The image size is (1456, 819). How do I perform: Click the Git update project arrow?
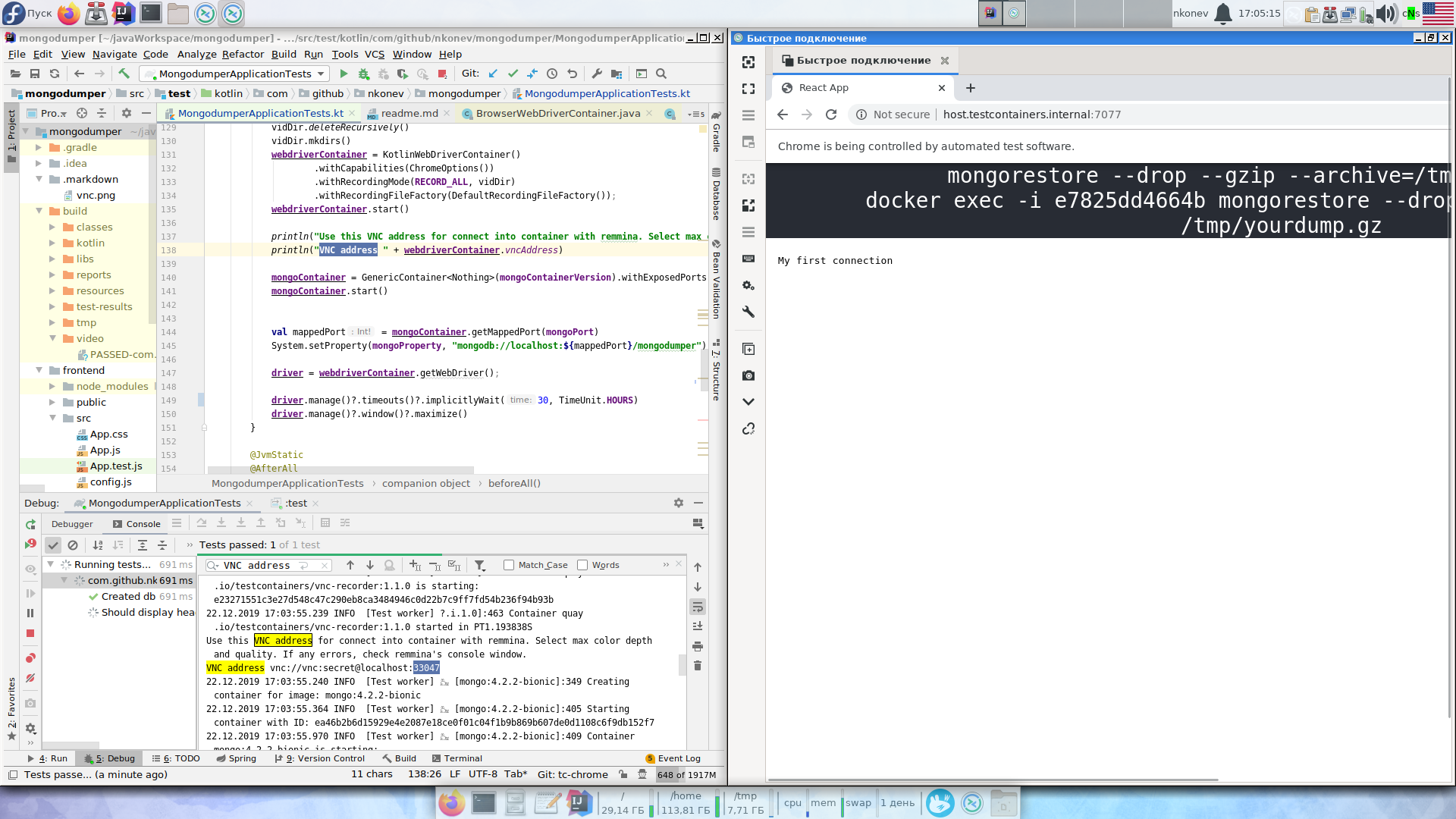click(493, 74)
